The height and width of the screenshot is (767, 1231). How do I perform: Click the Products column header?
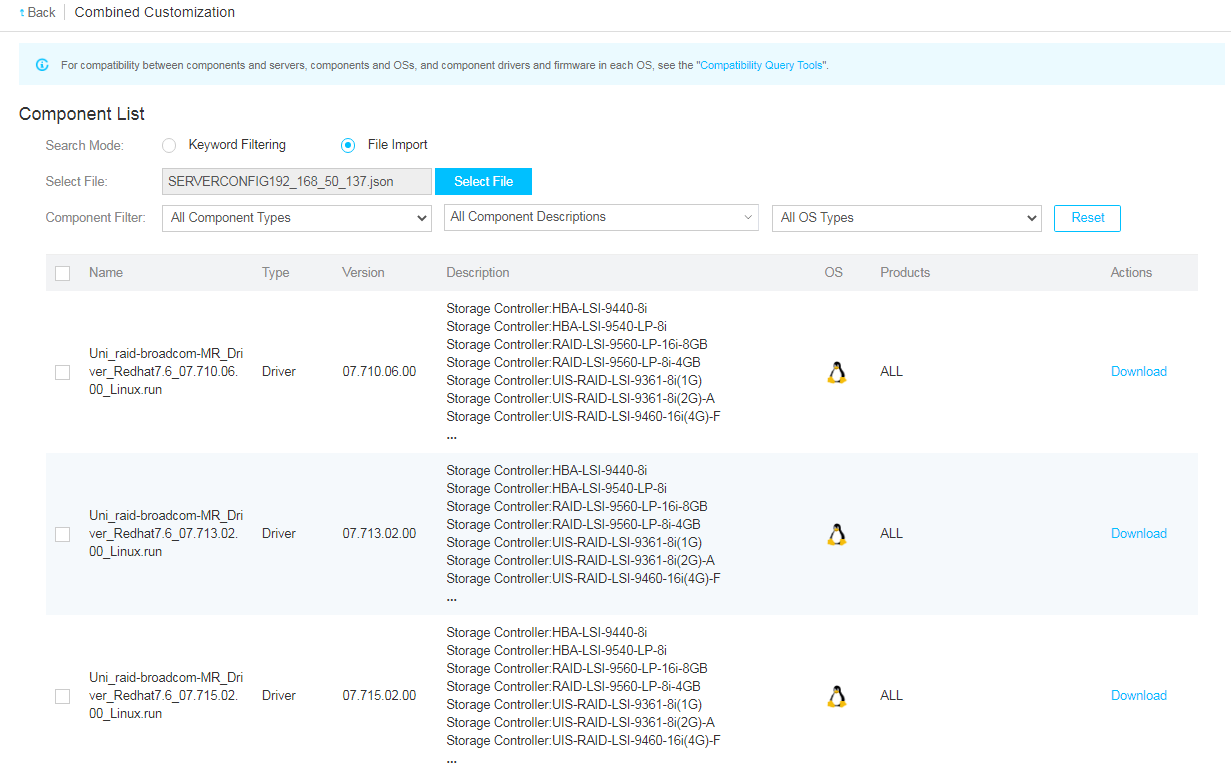(x=905, y=273)
